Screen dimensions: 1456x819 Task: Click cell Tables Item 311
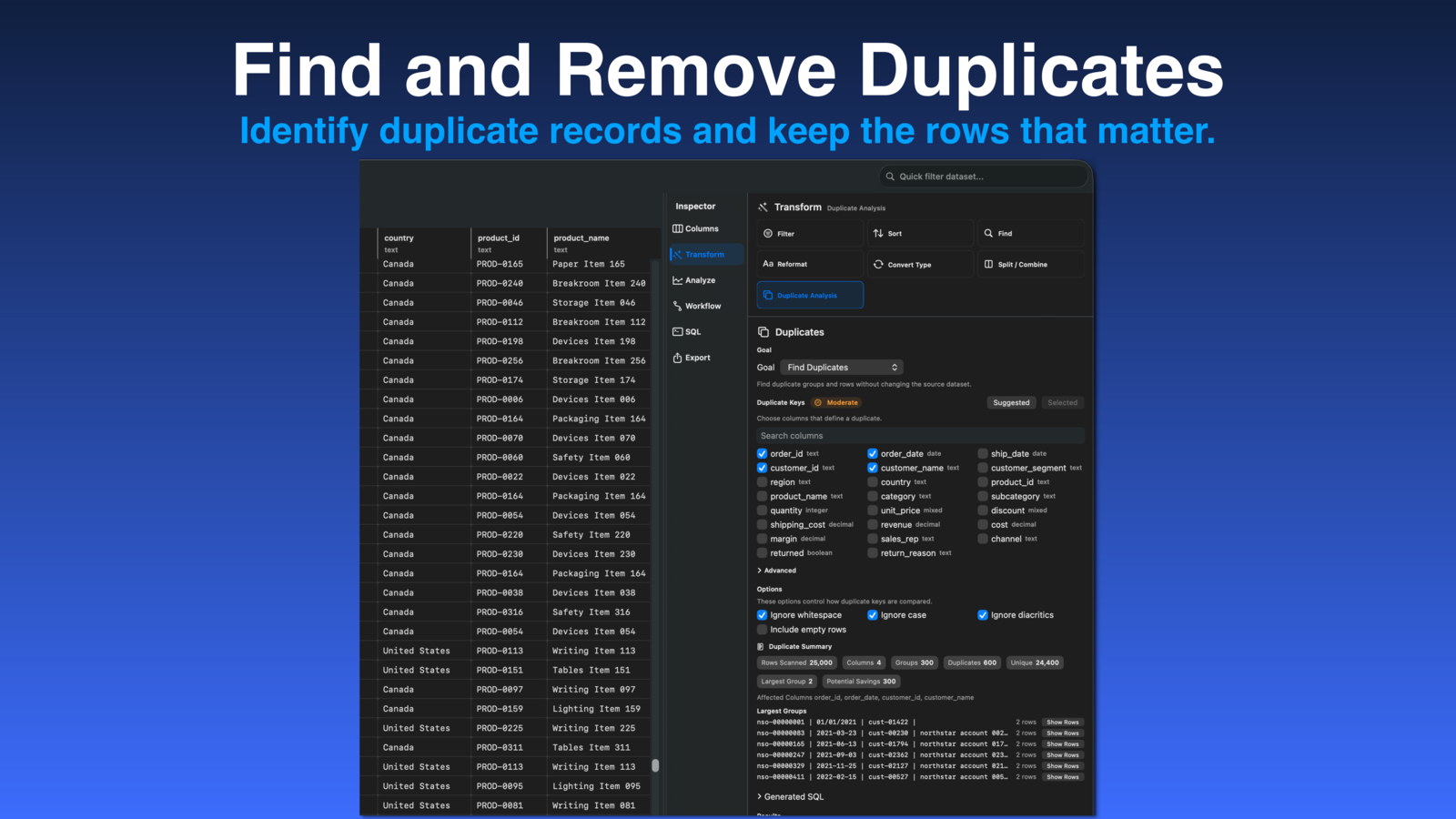pyautogui.click(x=591, y=748)
